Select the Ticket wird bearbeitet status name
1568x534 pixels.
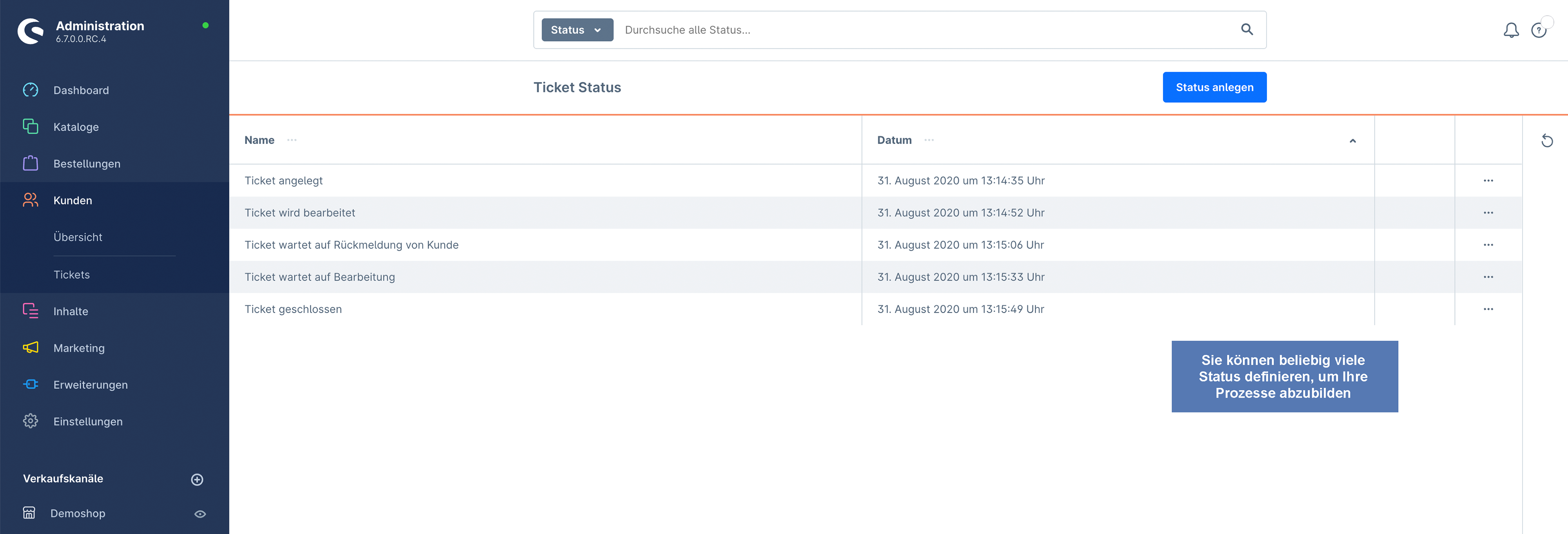coord(300,213)
